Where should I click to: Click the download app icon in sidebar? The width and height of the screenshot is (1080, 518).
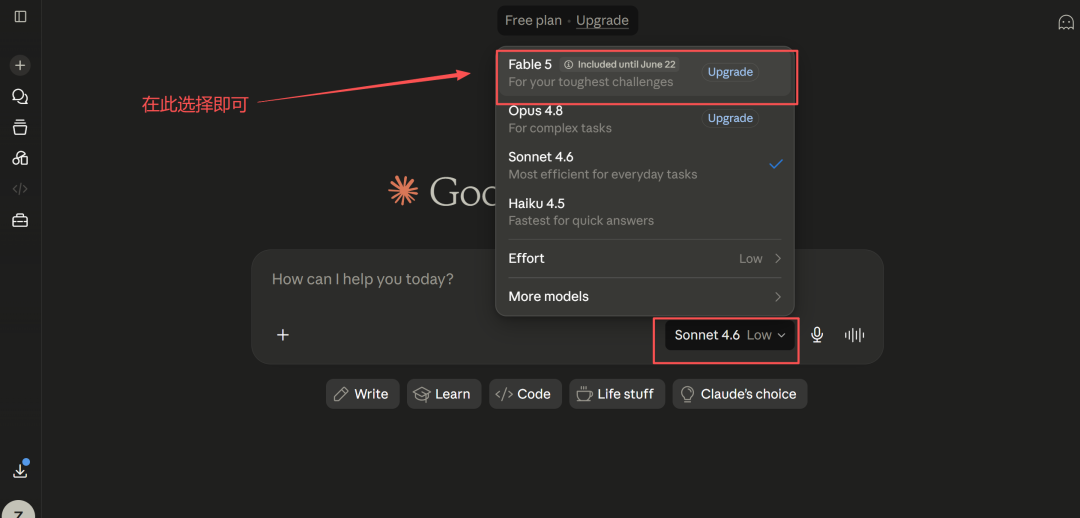[20, 470]
